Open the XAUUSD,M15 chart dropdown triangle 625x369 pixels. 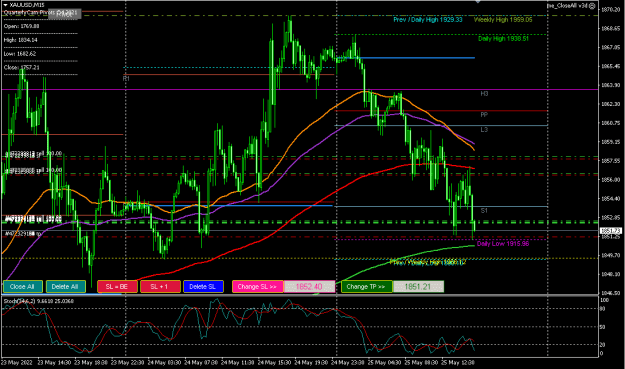pos(5,5)
